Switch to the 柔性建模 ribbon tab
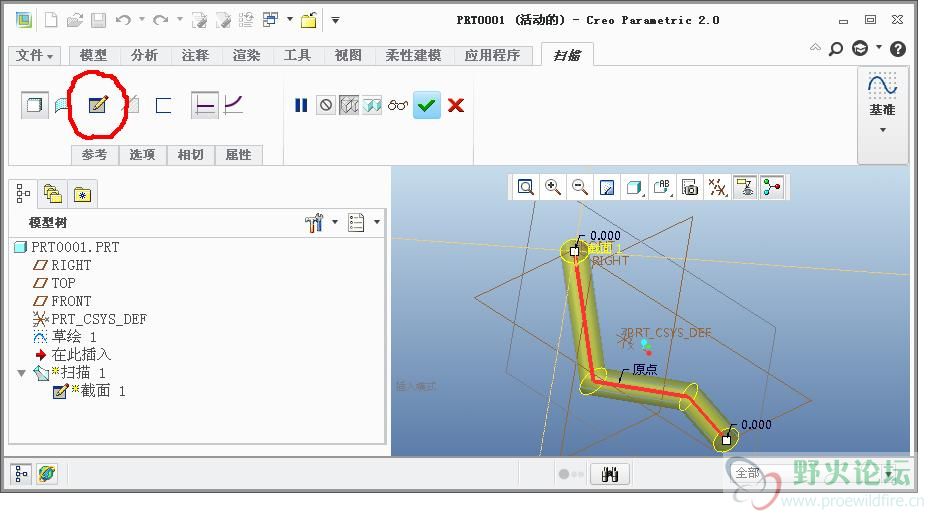The width and height of the screenshot is (934, 519). click(x=413, y=55)
